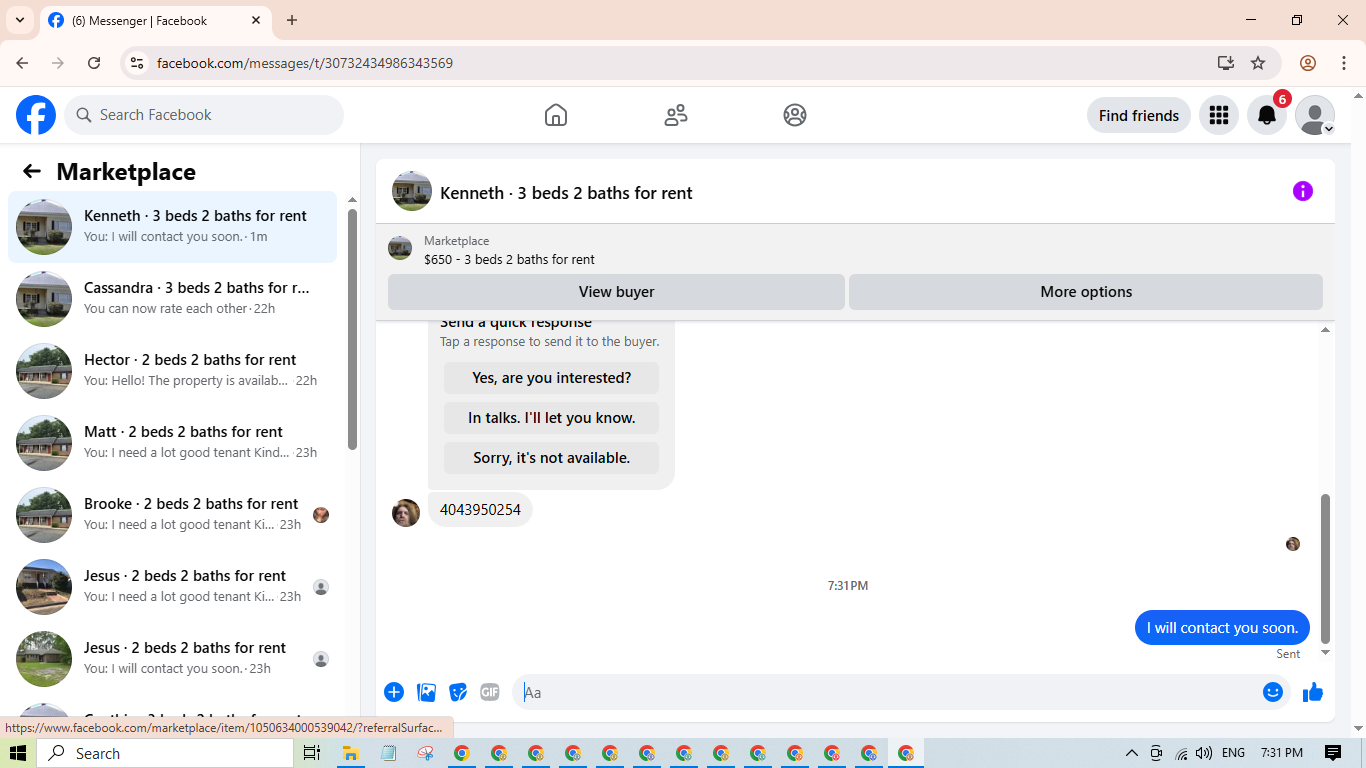1366x768 pixels.
Task: Click the 7:31PM timestamp in the chat
Action: [x=848, y=586]
